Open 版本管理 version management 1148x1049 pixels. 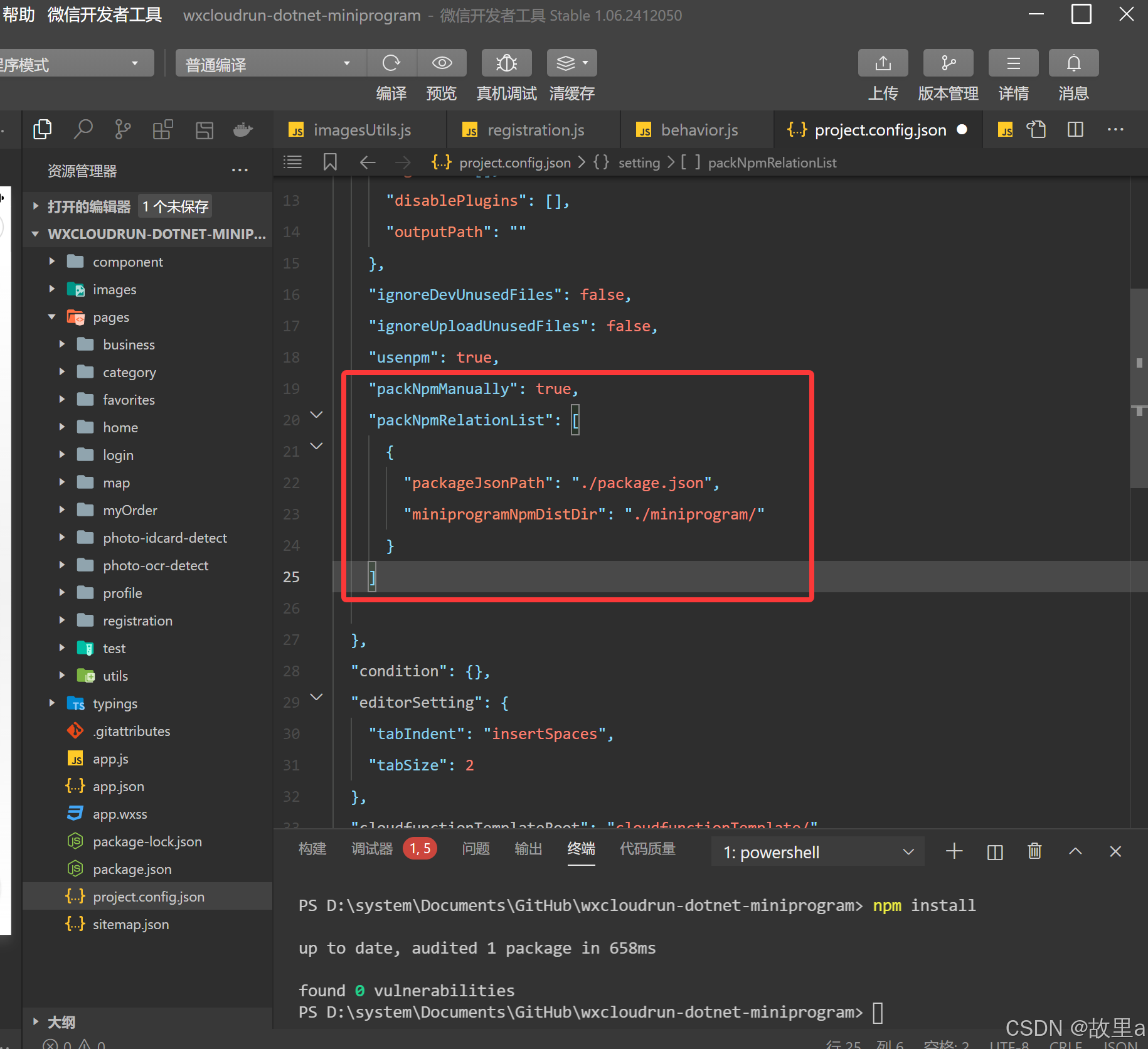point(948,63)
